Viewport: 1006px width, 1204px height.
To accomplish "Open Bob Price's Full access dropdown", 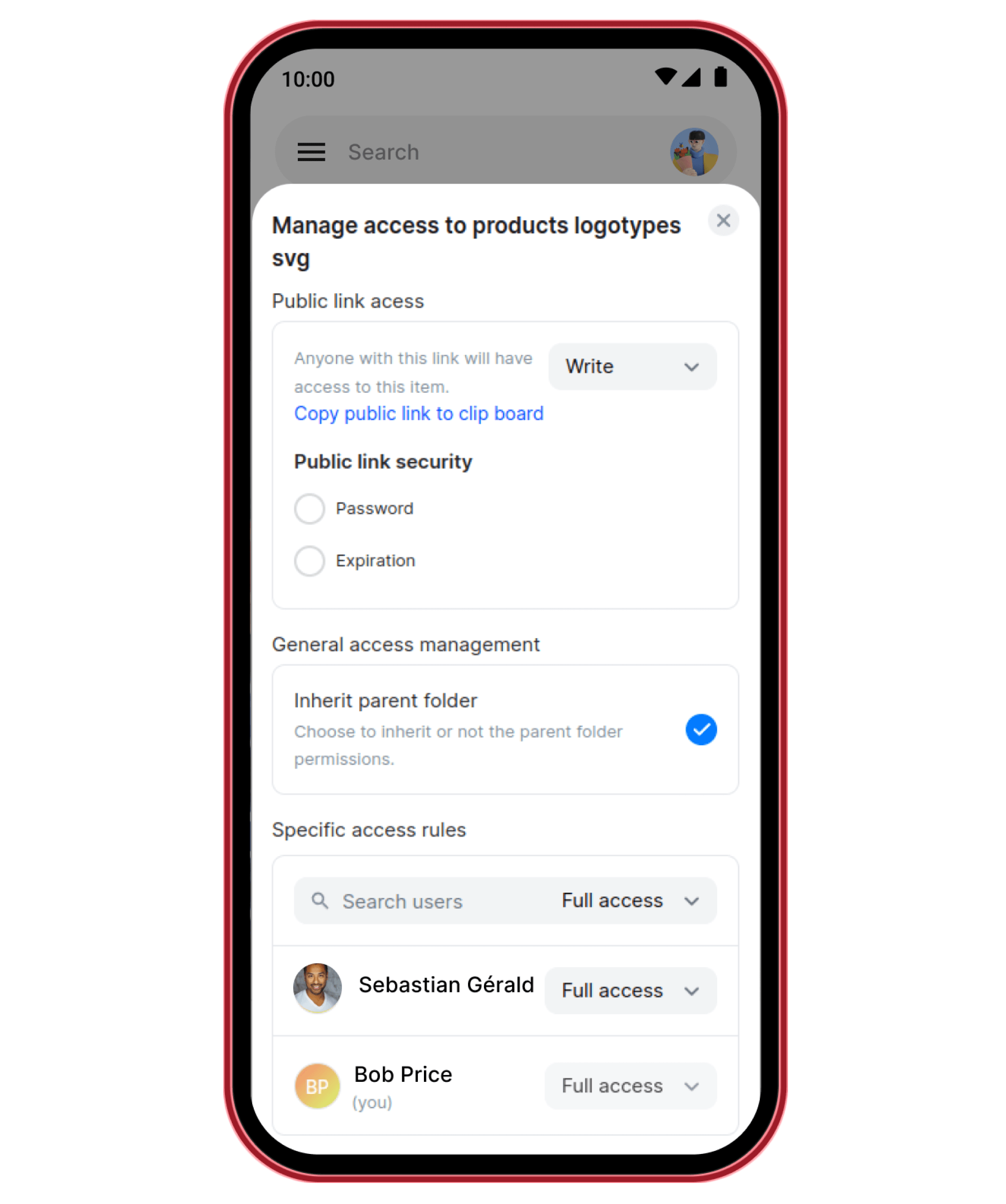I will point(630,1086).
